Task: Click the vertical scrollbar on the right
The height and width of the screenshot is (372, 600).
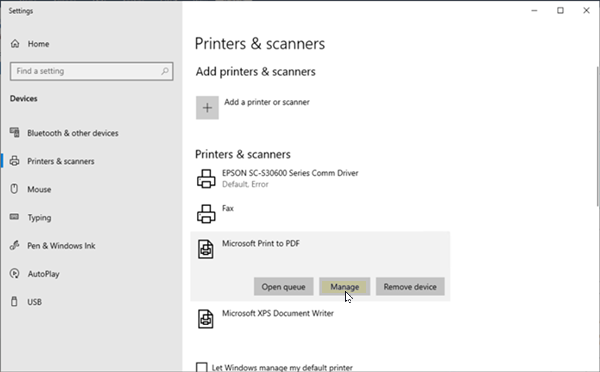Action: coord(598,136)
